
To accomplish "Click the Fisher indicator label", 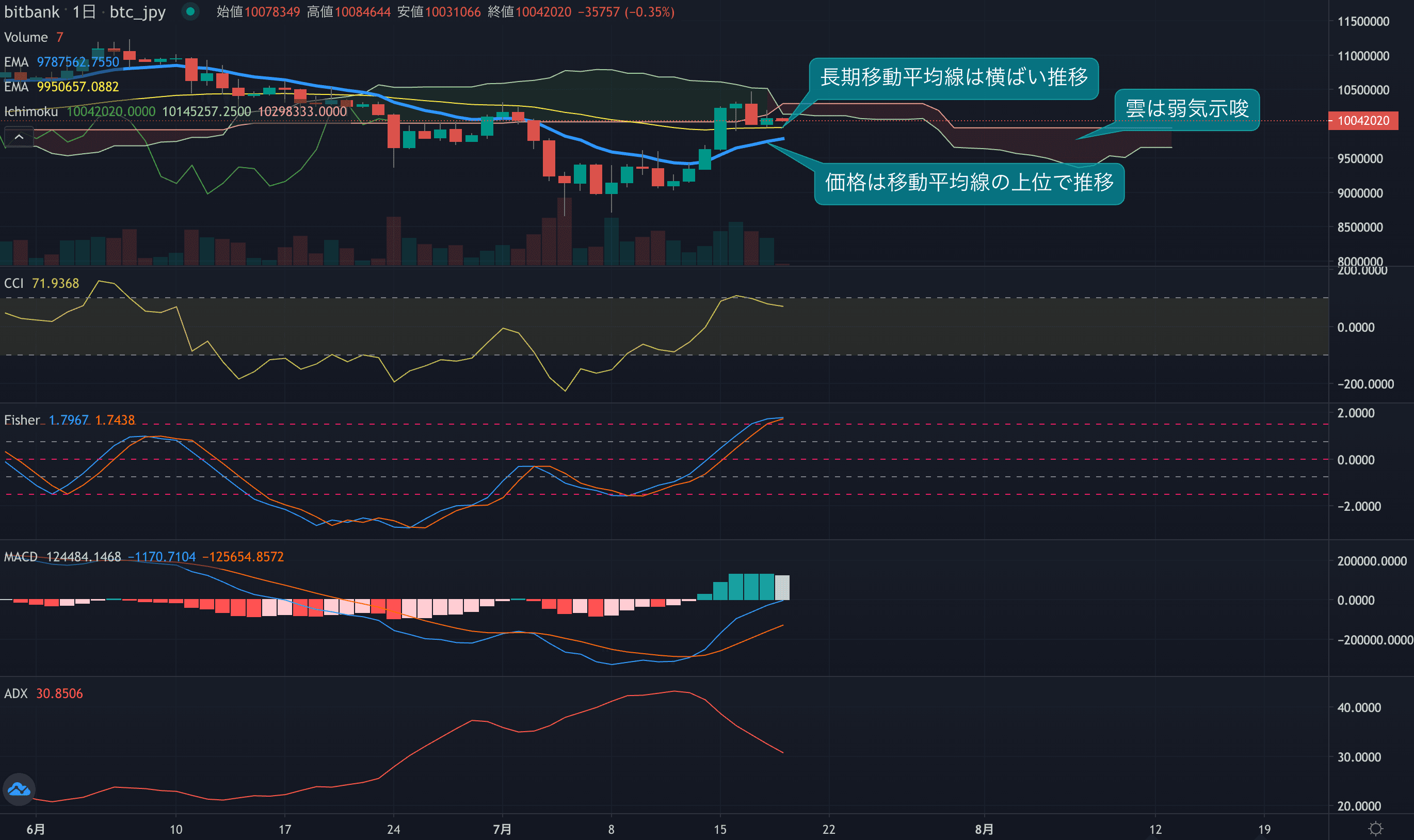I will click(22, 420).
